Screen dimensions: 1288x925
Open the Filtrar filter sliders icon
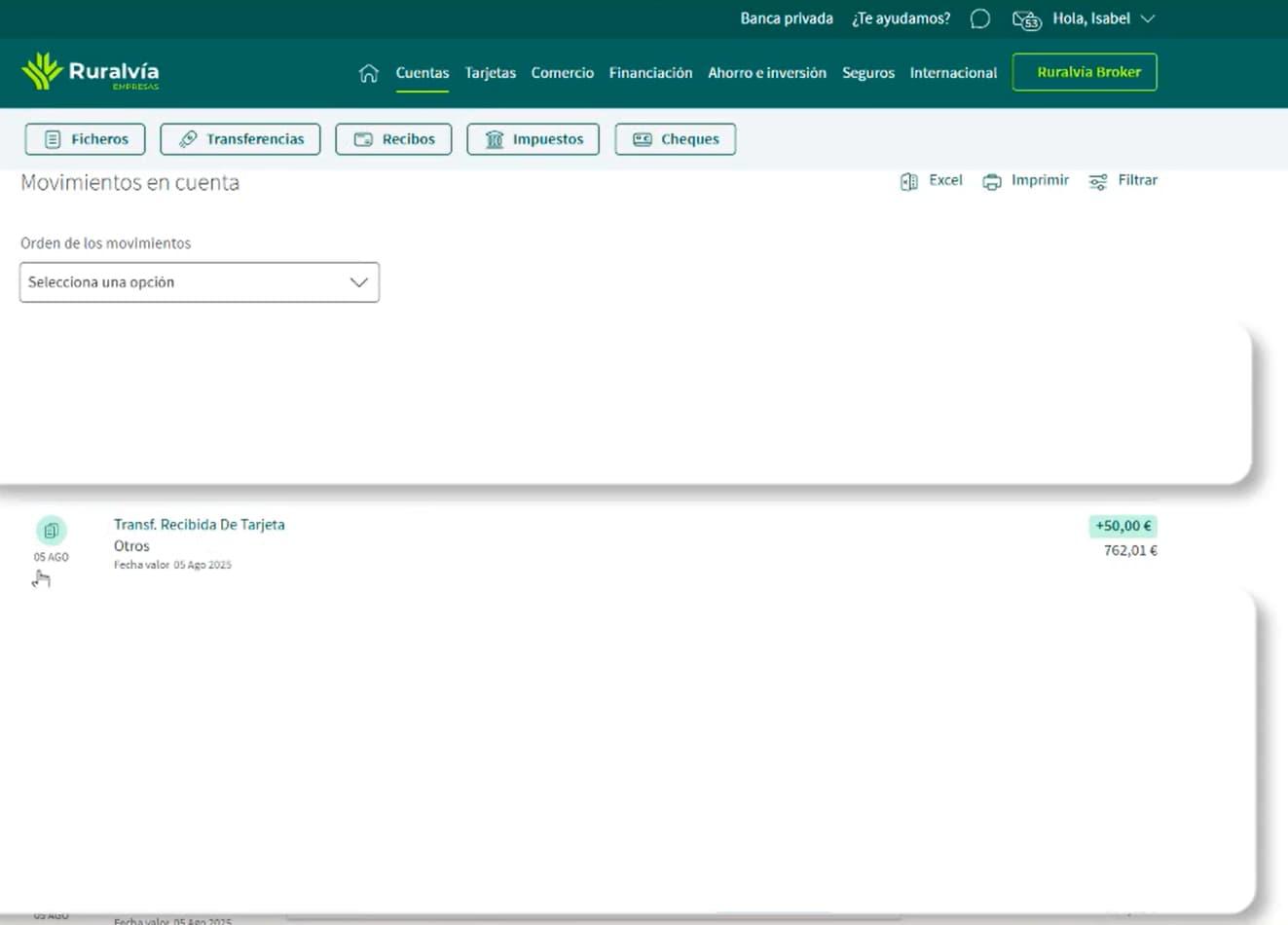click(x=1098, y=181)
